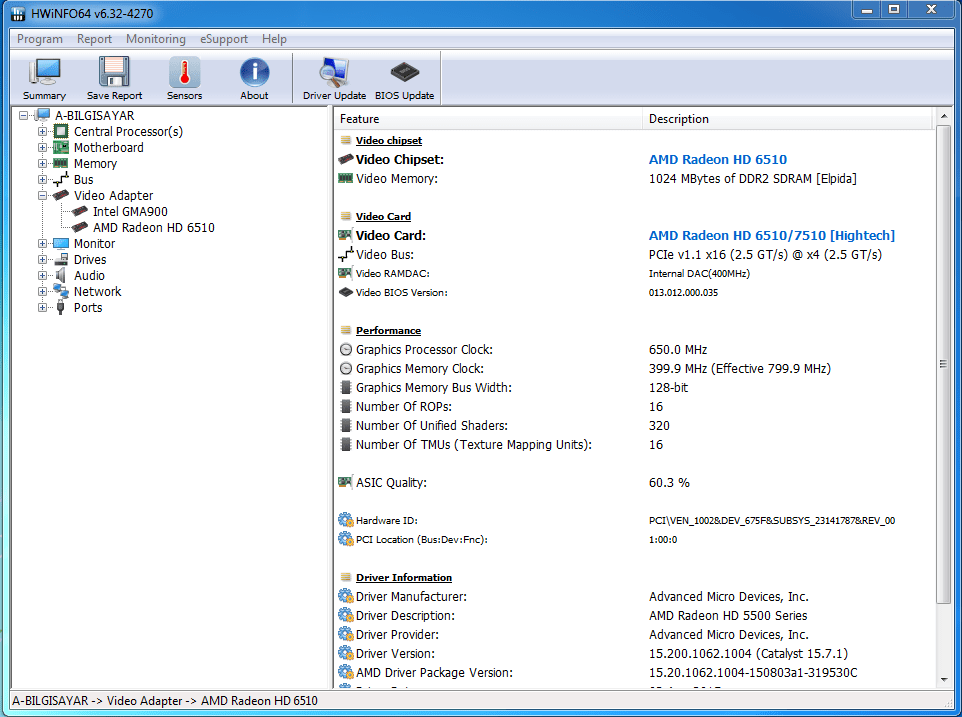The width and height of the screenshot is (962, 717).
Task: Click the HWiNFO64 title bar app icon
Action: [x=18, y=13]
